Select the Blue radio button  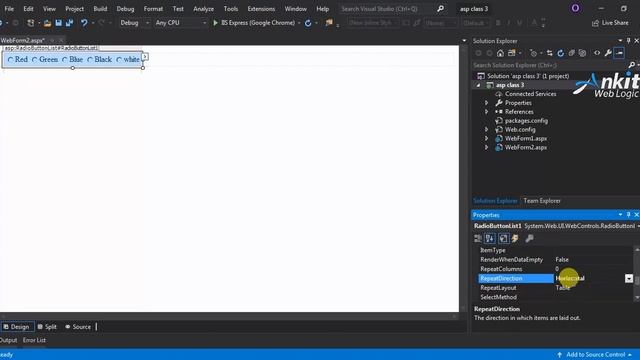pyautogui.click(x=64, y=60)
